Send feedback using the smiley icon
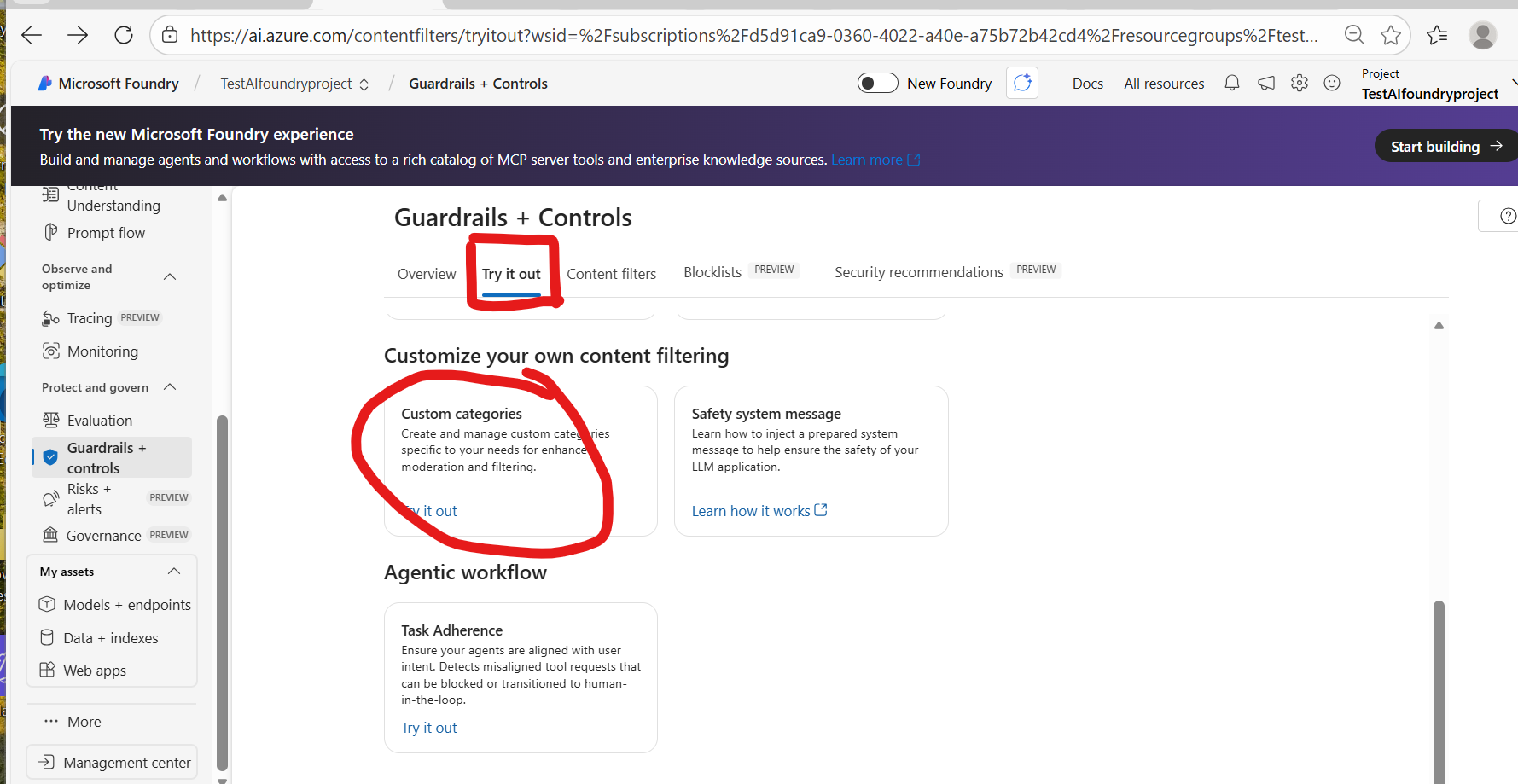This screenshot has width=1518, height=784. coord(1332,83)
